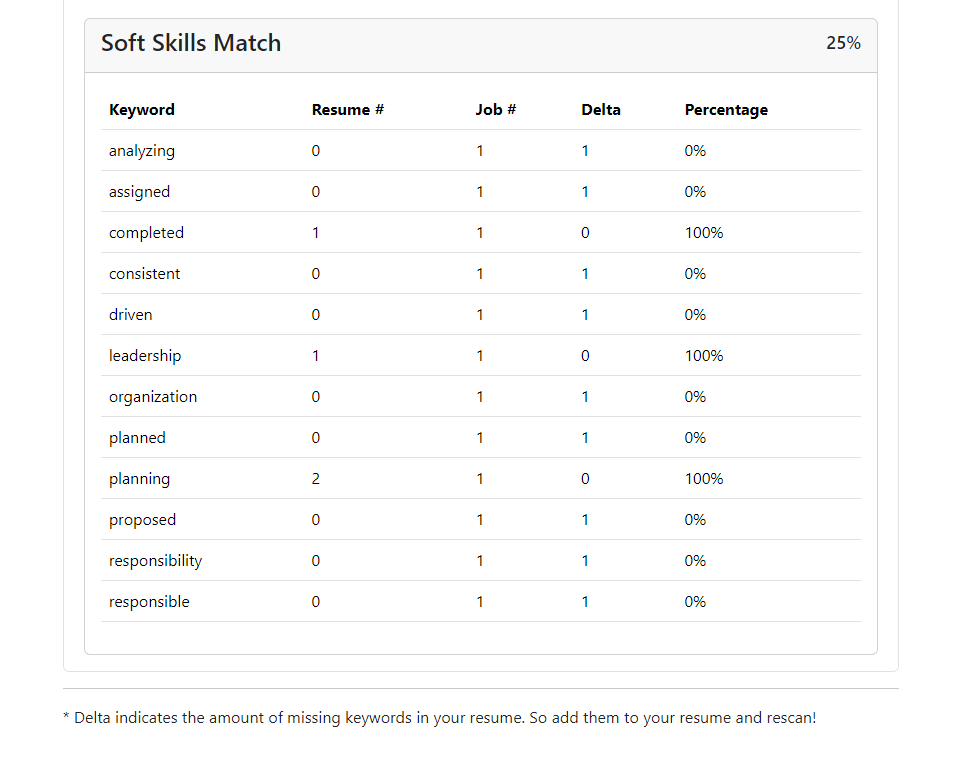Select the Keyword column header

[x=142, y=110]
